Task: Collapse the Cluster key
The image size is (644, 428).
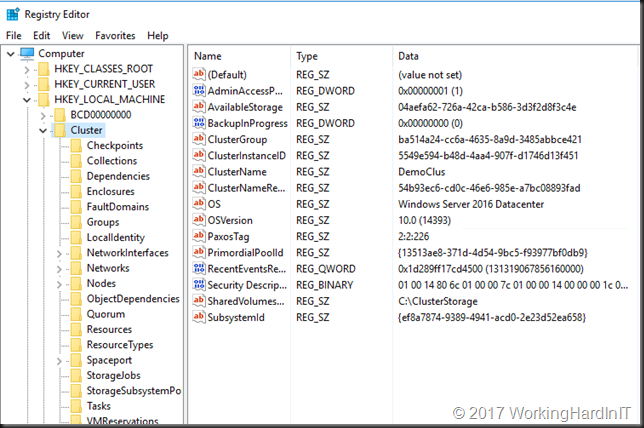Action: tap(43, 131)
